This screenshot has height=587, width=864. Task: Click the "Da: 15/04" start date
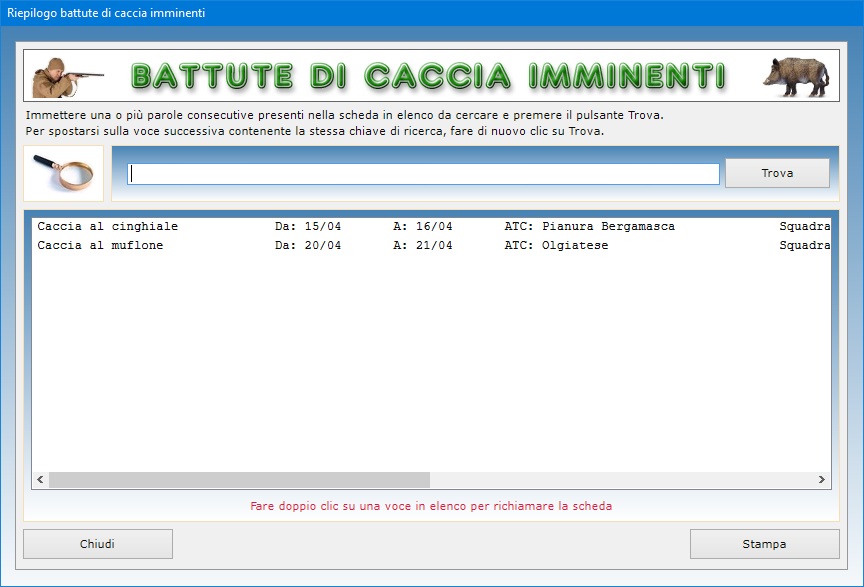click(307, 226)
